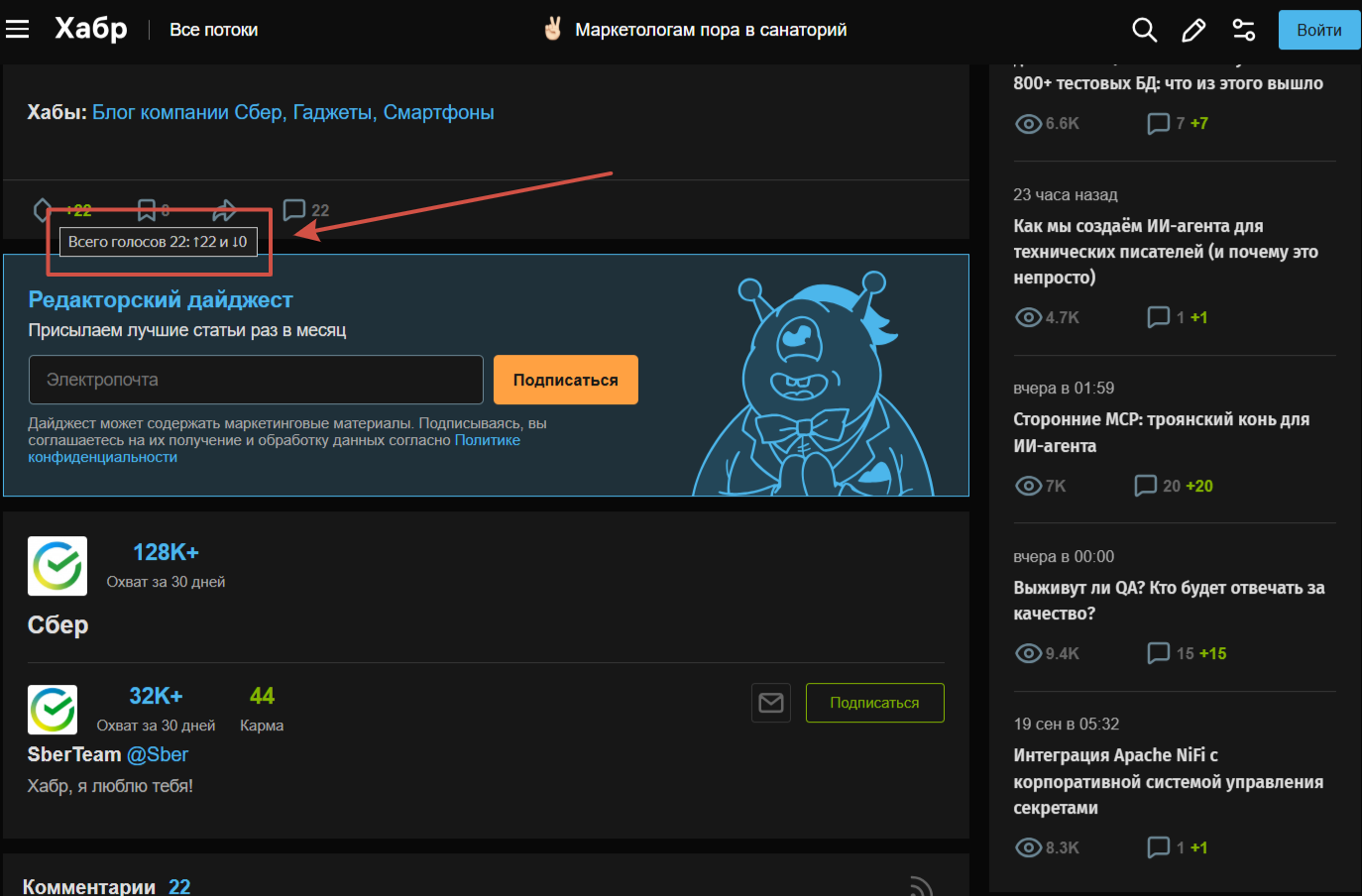Viewport: 1362px width, 896px height.
Task: Open the hamburger navigation menu
Action: pos(17,30)
